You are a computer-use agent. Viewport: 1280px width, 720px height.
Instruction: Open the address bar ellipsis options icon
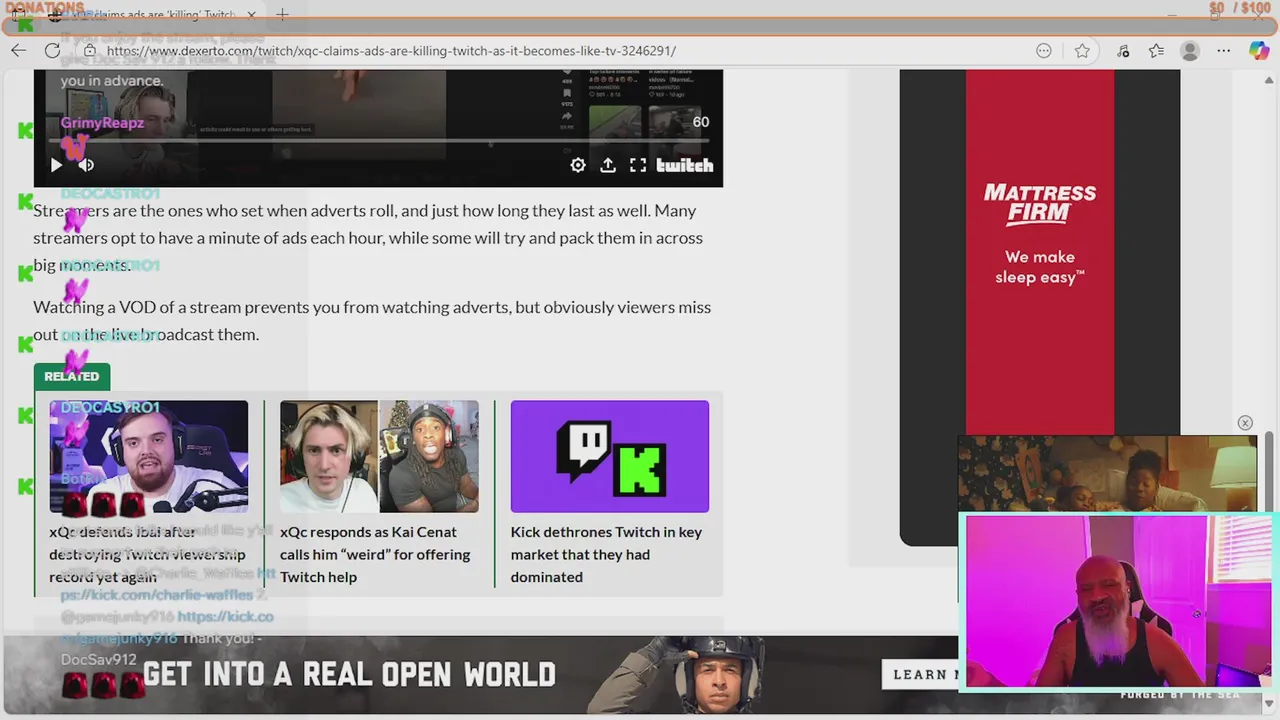[x=1044, y=50]
